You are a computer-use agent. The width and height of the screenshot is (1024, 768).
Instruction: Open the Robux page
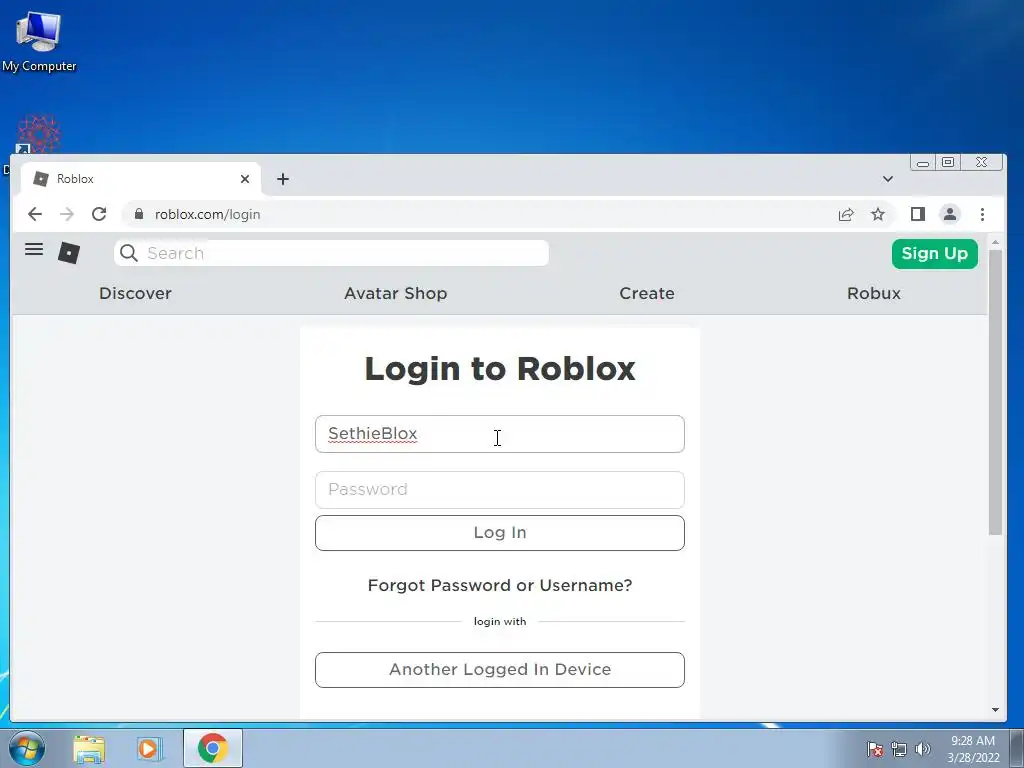(x=874, y=293)
